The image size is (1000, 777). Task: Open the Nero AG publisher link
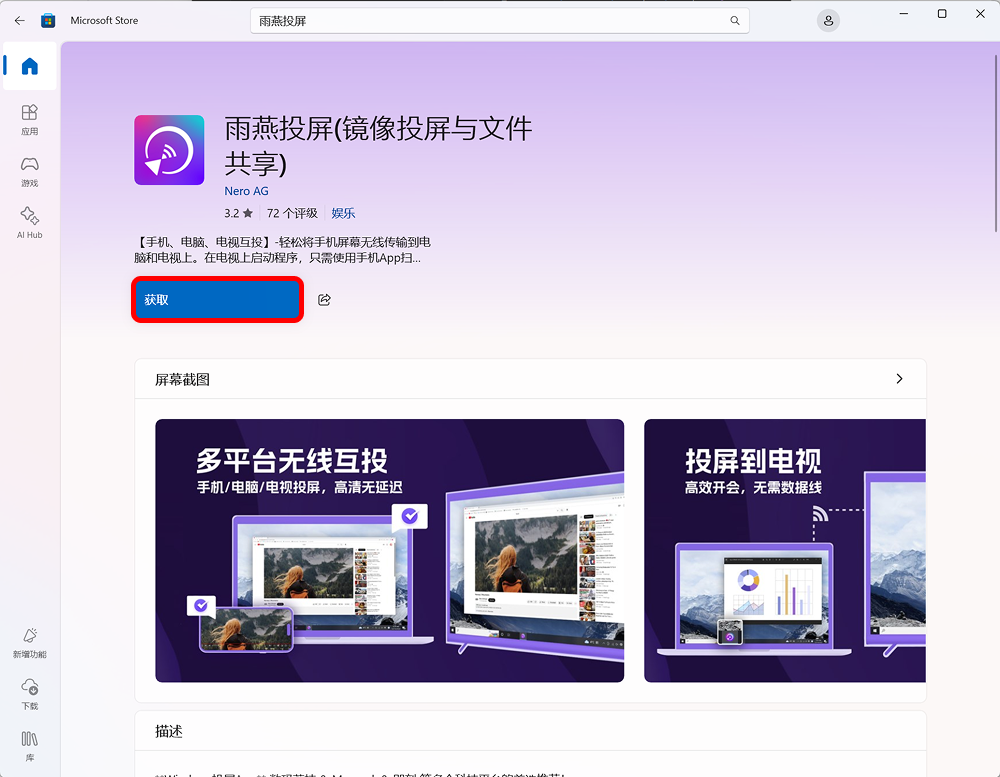point(246,191)
